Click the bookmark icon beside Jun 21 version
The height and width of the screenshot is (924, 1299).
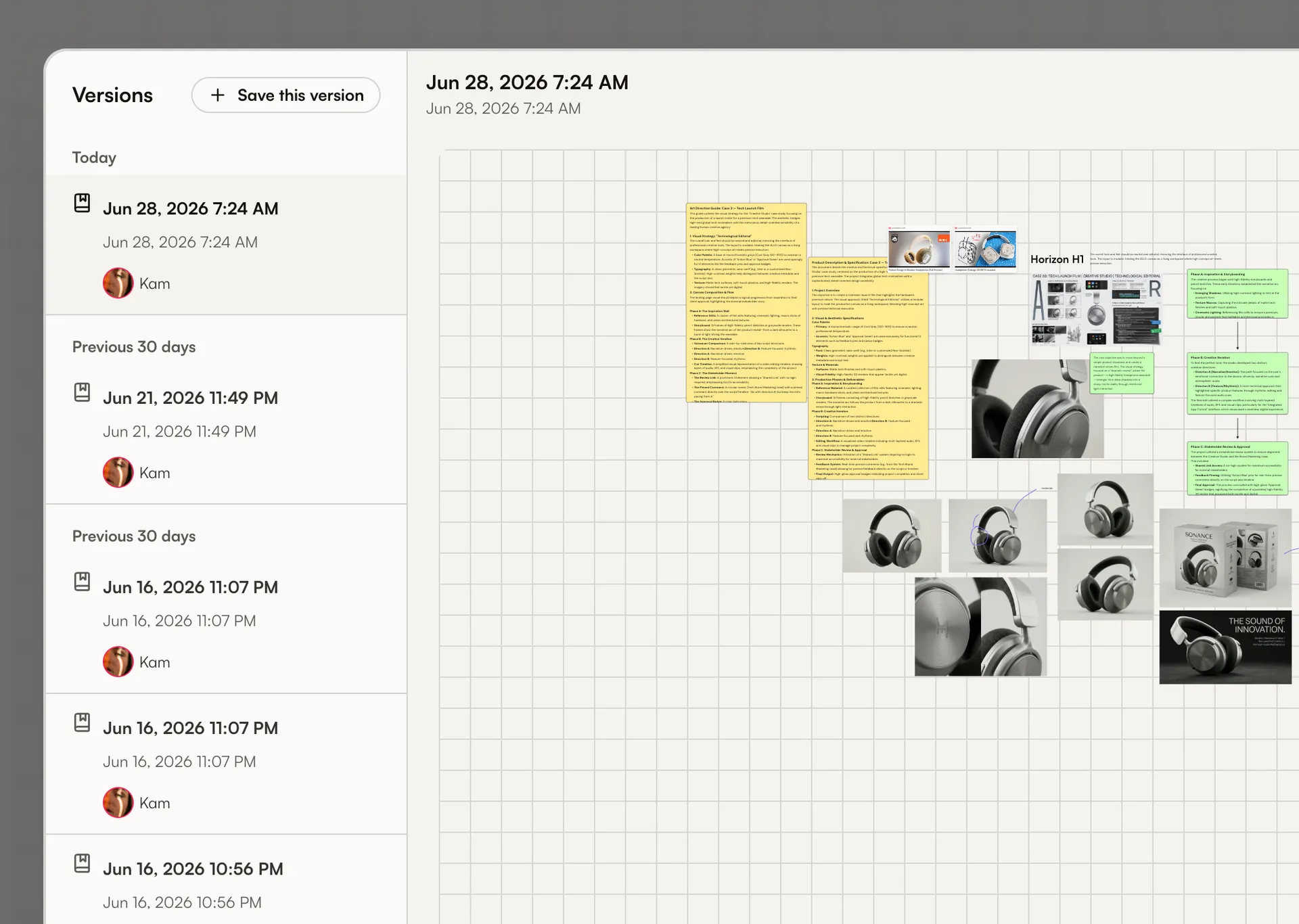tap(82, 392)
